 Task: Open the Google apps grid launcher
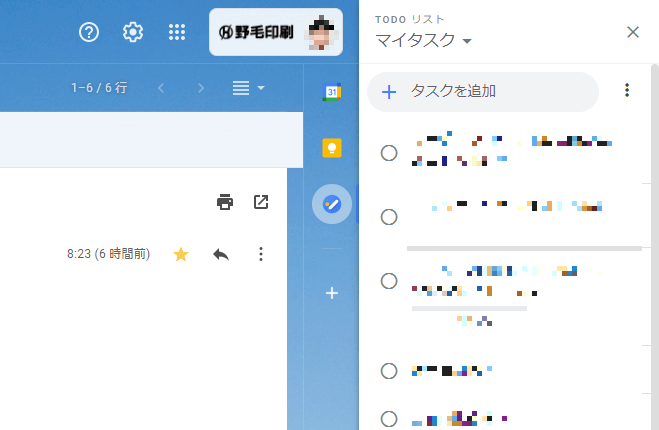[x=177, y=32]
